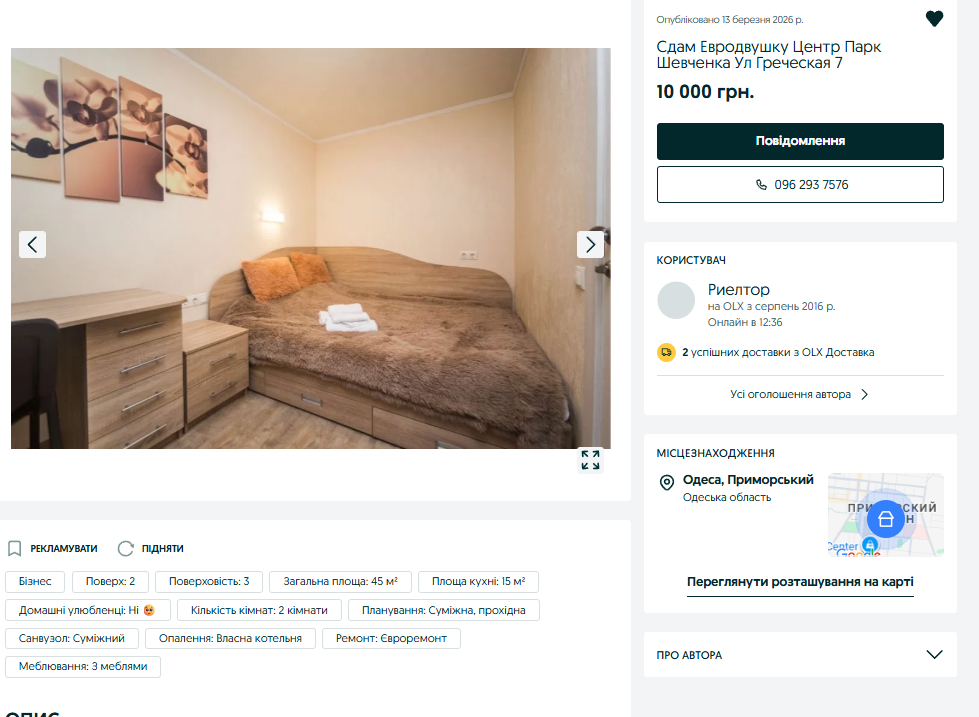979x717 pixels.
Task: Open Усі оголошення автора chevron link
Action: [800, 394]
